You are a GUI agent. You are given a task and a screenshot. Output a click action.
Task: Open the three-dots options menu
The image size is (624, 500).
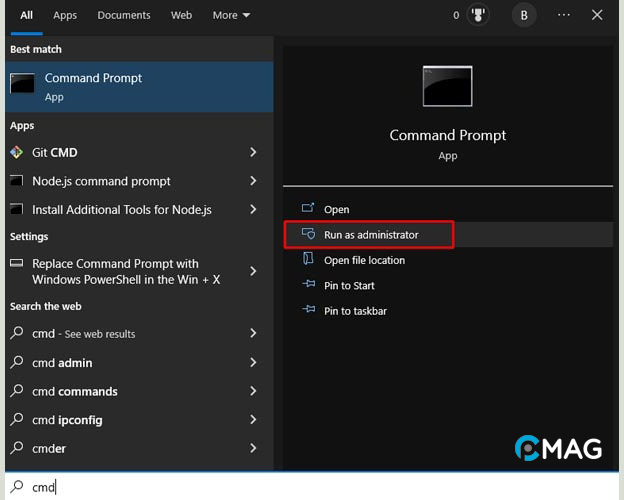[x=564, y=15]
